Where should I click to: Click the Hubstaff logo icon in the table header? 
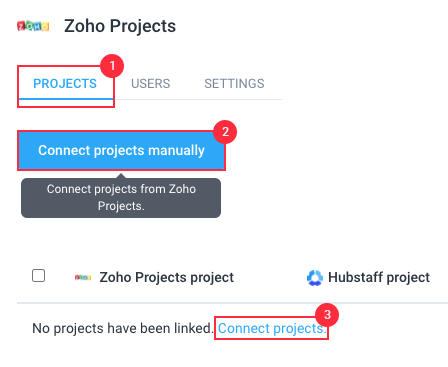(x=315, y=278)
